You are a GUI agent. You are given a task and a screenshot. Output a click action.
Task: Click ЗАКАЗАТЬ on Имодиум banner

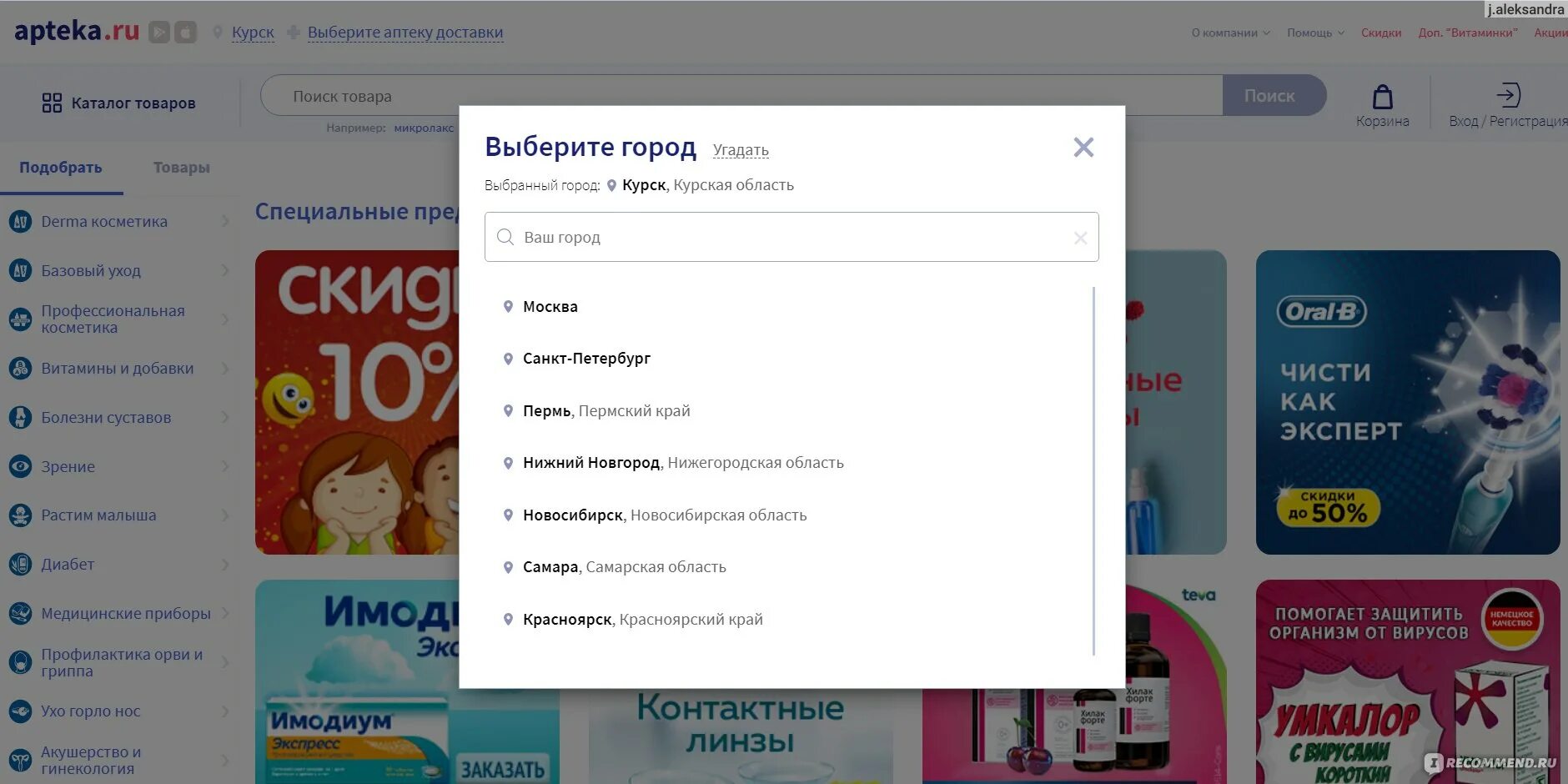pos(502,769)
